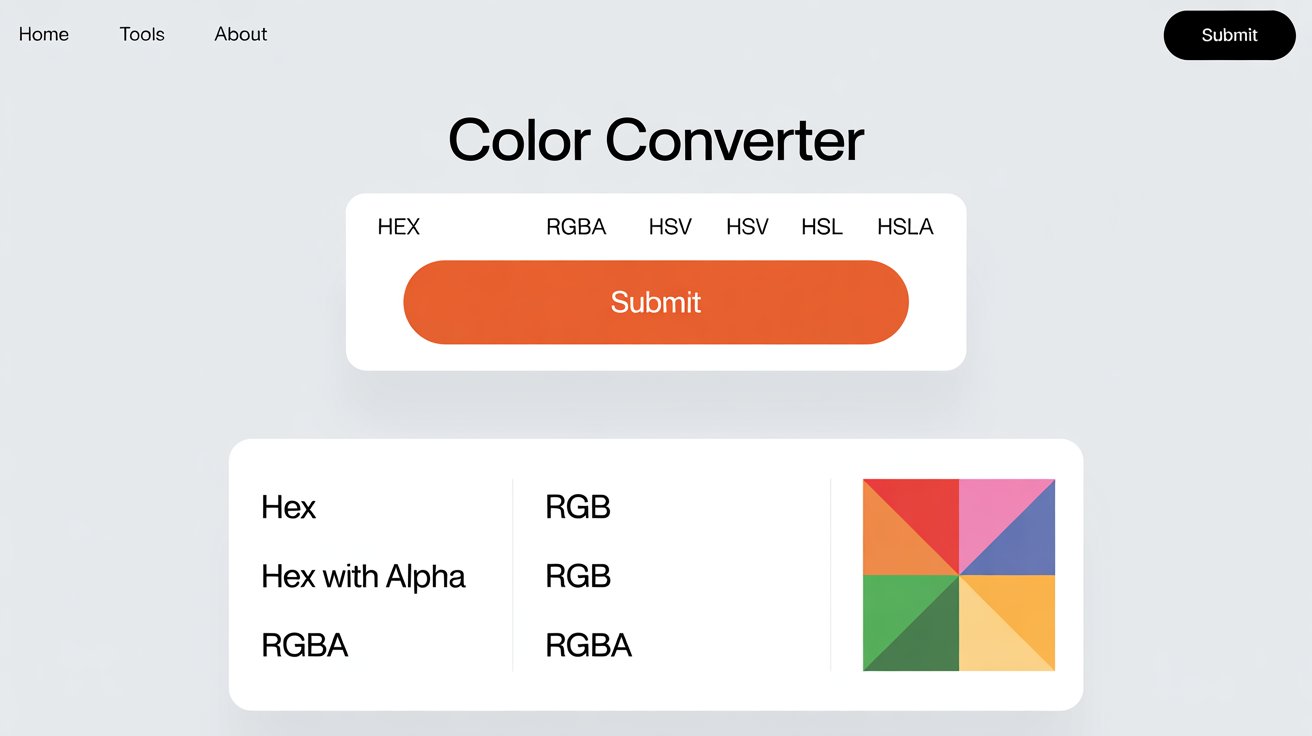
Task: Open the Home navigation link
Action: click(x=44, y=34)
